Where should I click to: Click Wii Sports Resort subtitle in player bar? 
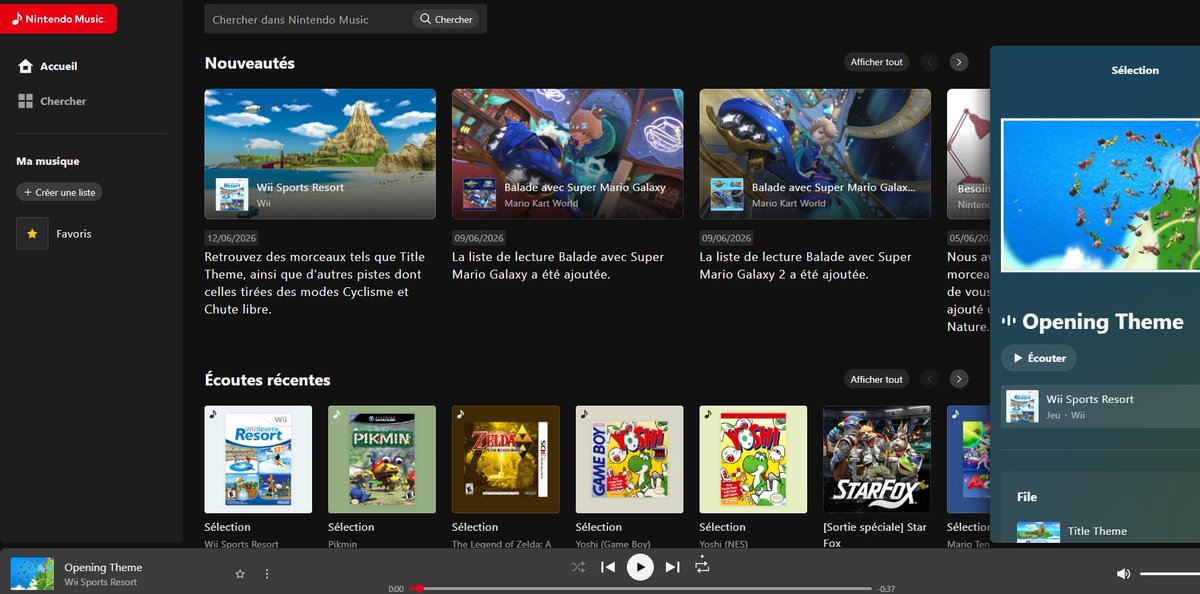coord(101,582)
